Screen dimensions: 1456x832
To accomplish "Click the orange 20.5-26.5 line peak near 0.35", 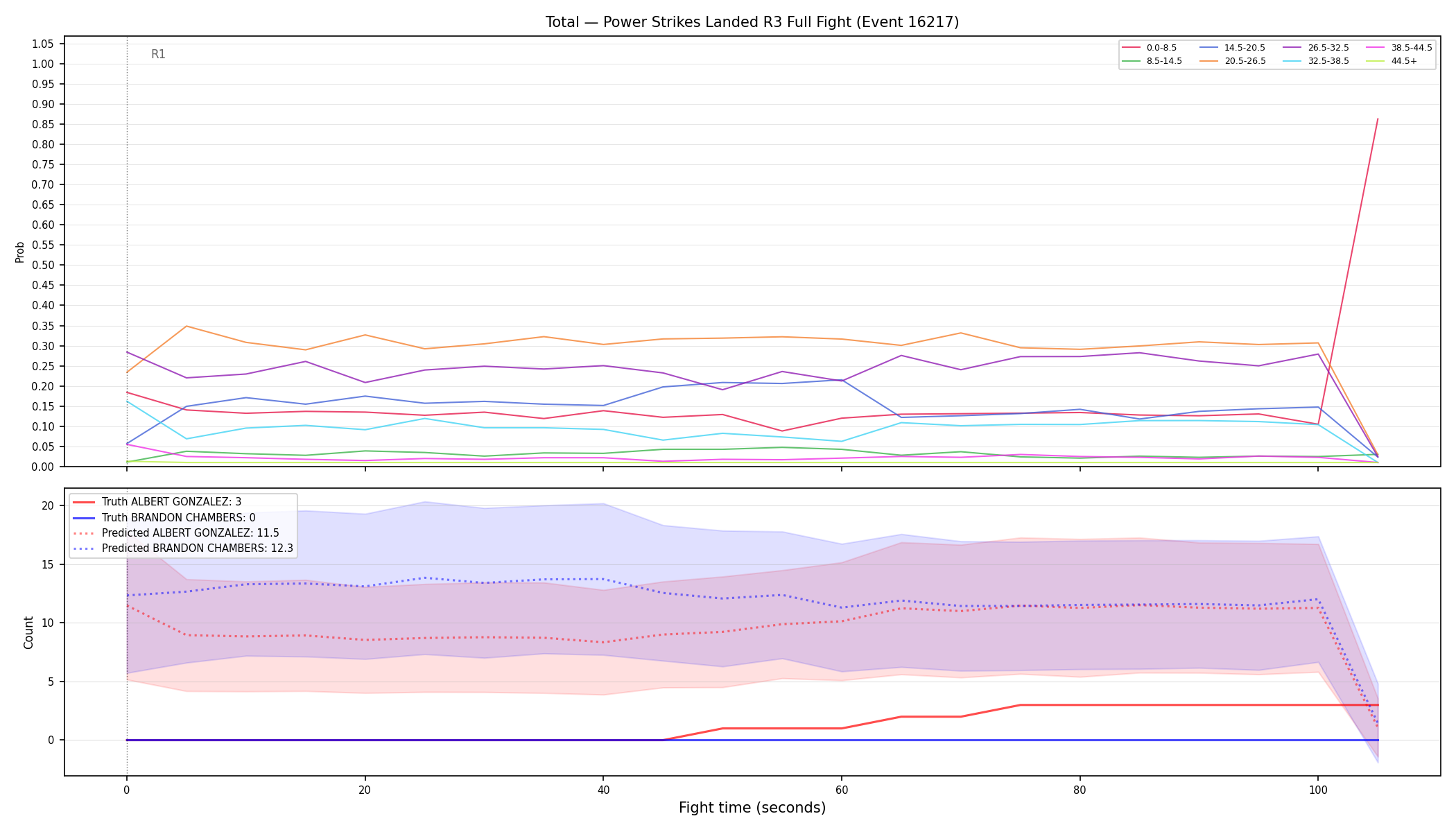I will 186,326.
